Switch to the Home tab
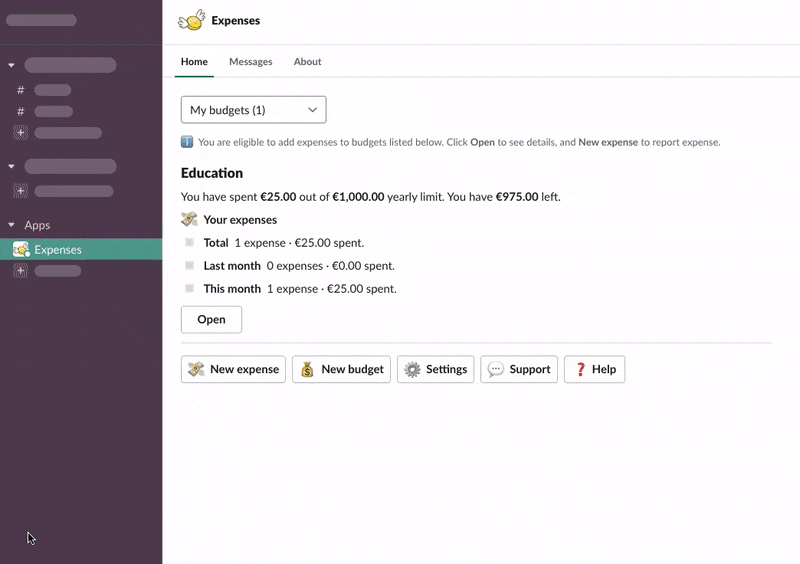 pos(194,62)
